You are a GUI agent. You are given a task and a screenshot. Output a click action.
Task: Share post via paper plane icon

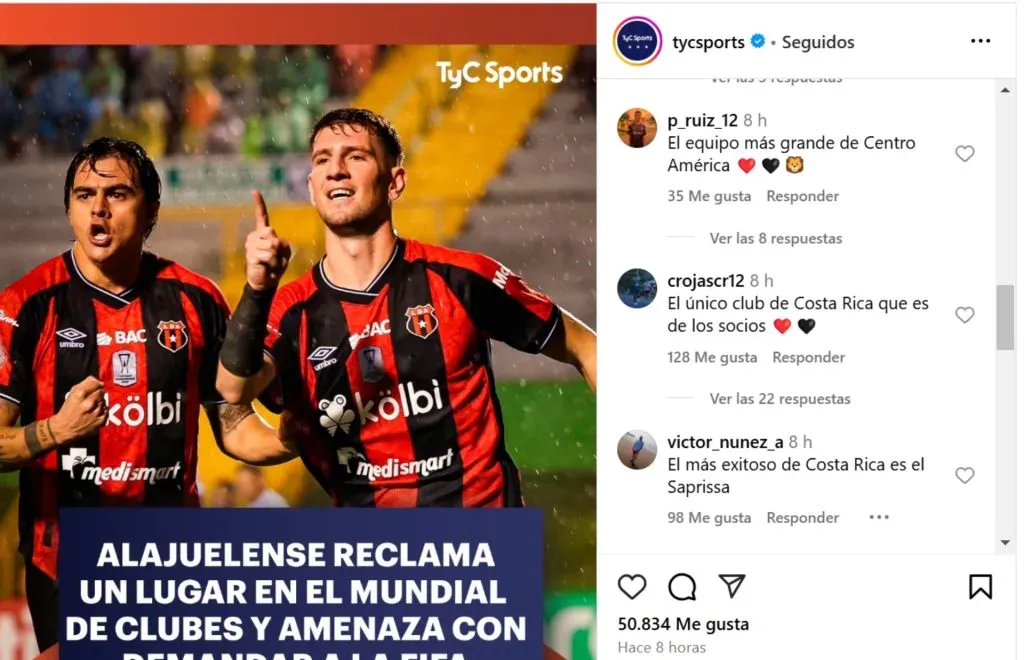coord(731,586)
